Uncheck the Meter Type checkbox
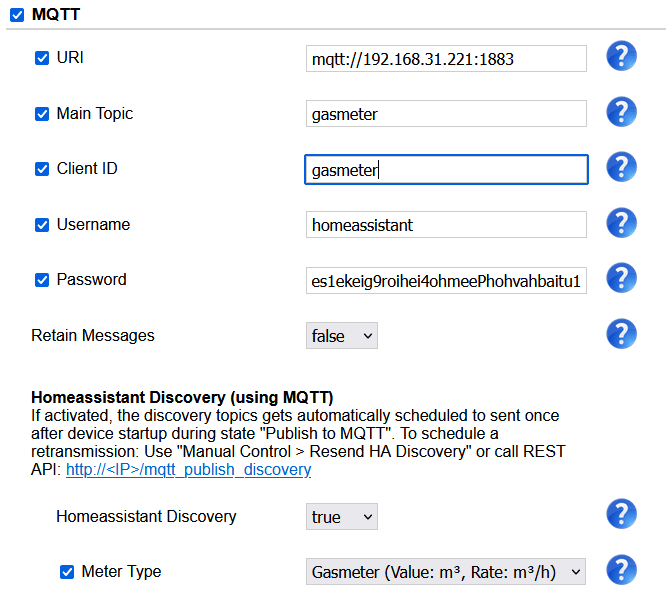This screenshot has height=611, width=666. pos(67,572)
